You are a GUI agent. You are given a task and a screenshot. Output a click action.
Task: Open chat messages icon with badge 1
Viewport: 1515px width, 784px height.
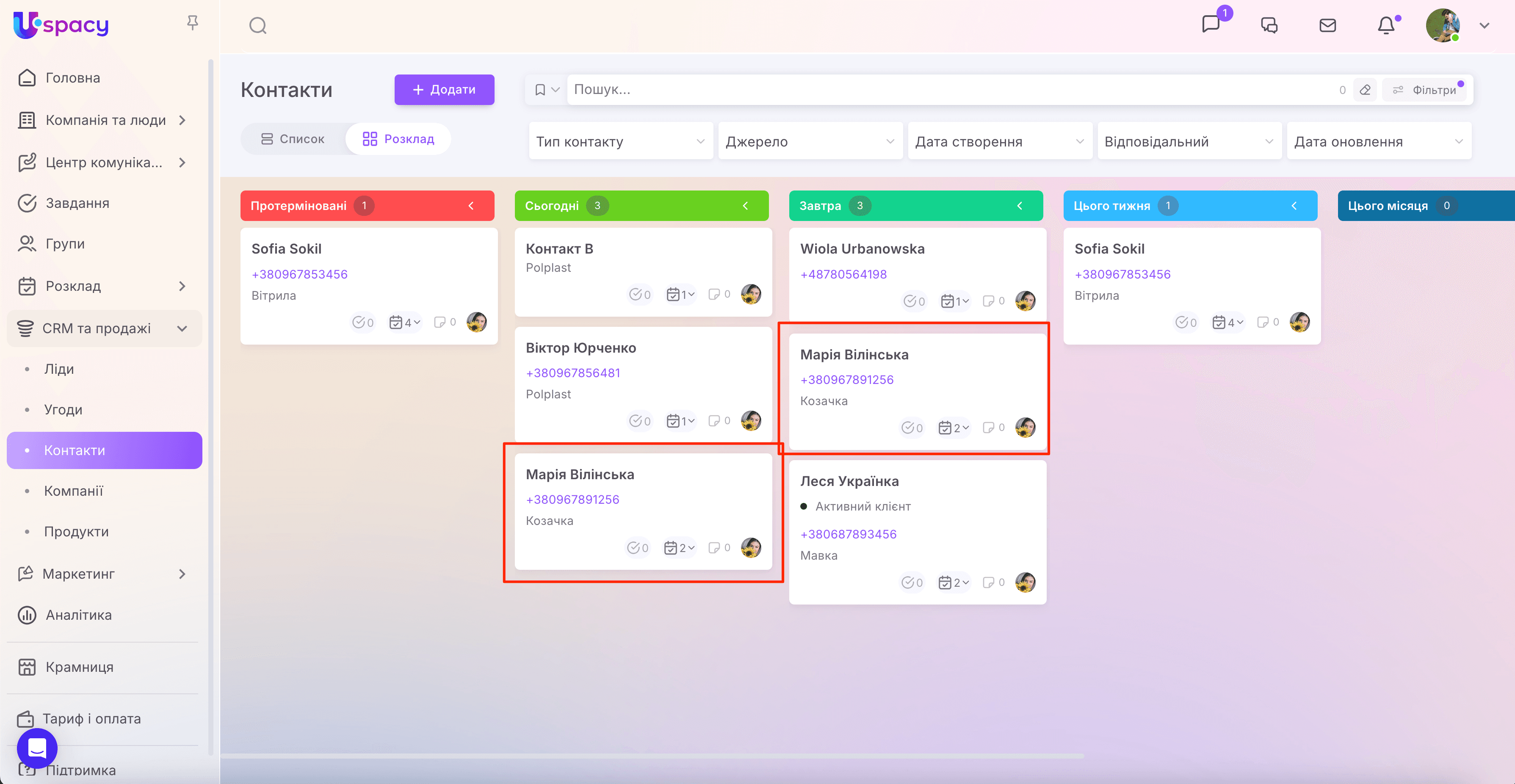coord(1211,25)
